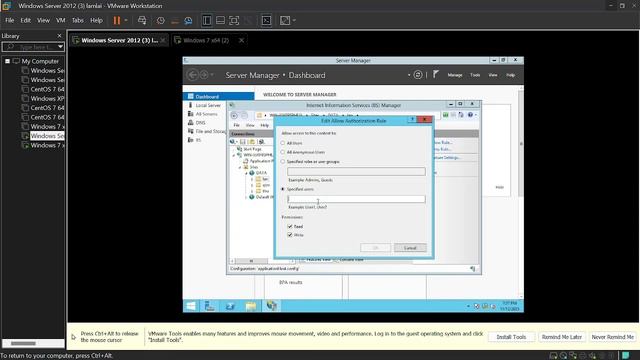The width and height of the screenshot is (640, 360).
Task: Click the Specified users text field
Action: click(x=356, y=199)
